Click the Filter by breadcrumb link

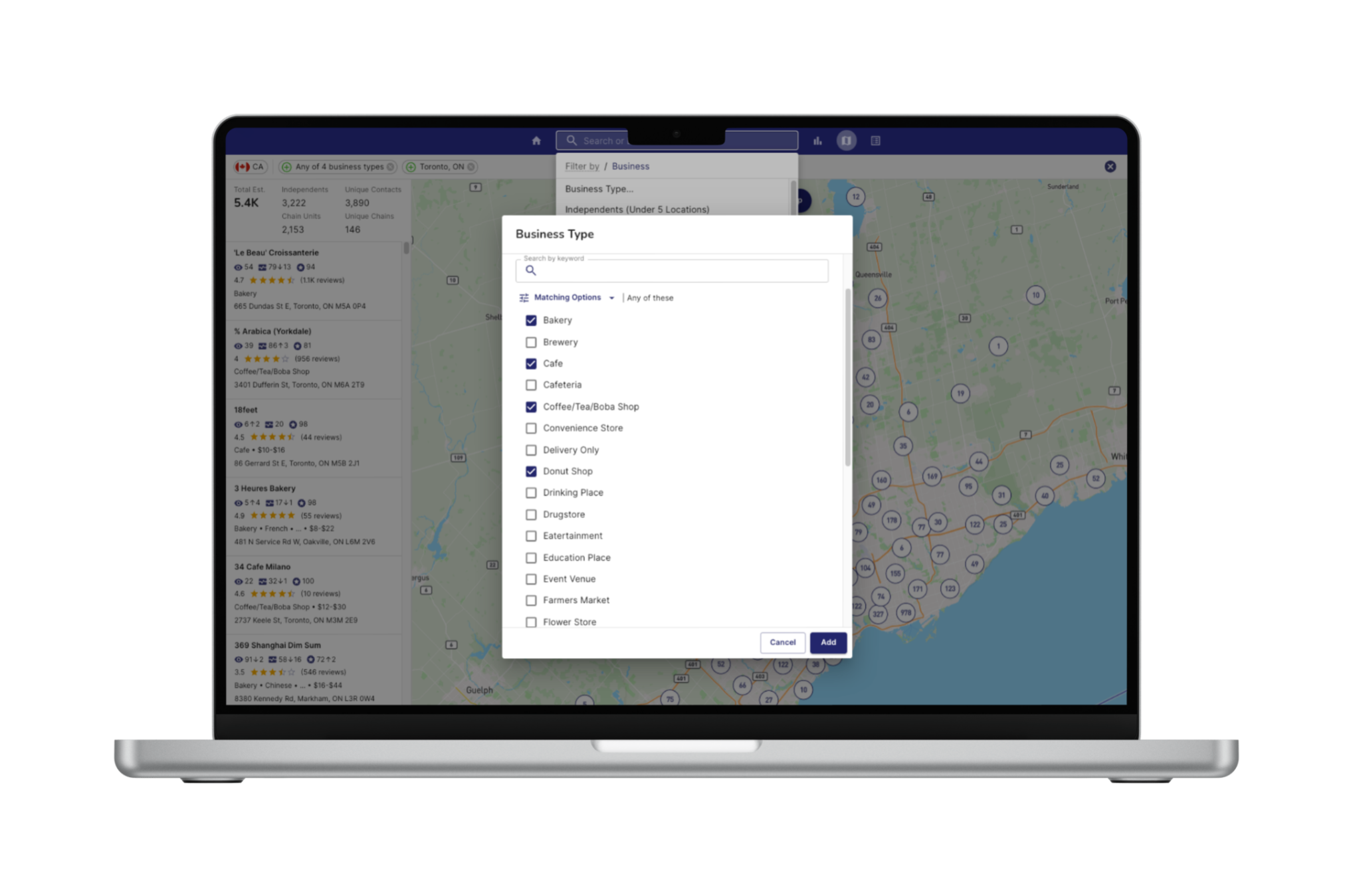(x=581, y=166)
